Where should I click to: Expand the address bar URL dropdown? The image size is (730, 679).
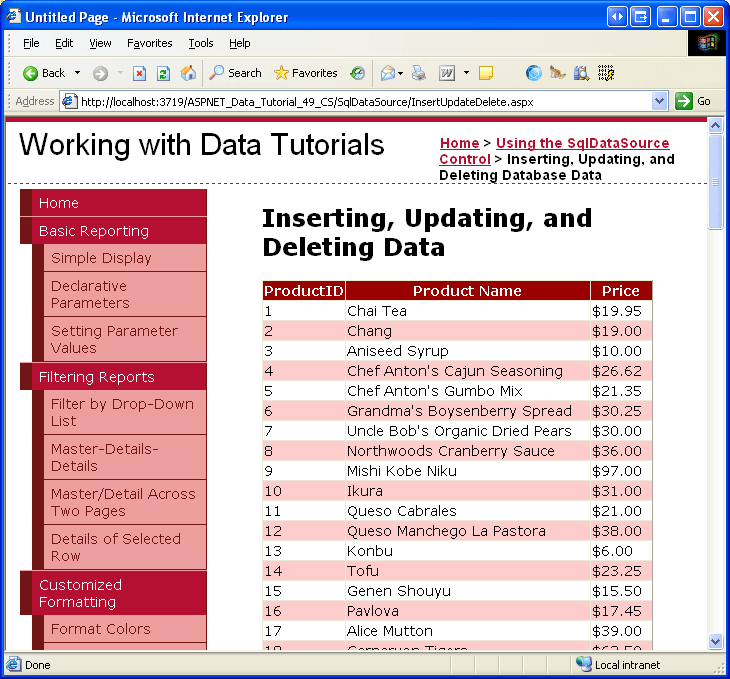[659, 101]
